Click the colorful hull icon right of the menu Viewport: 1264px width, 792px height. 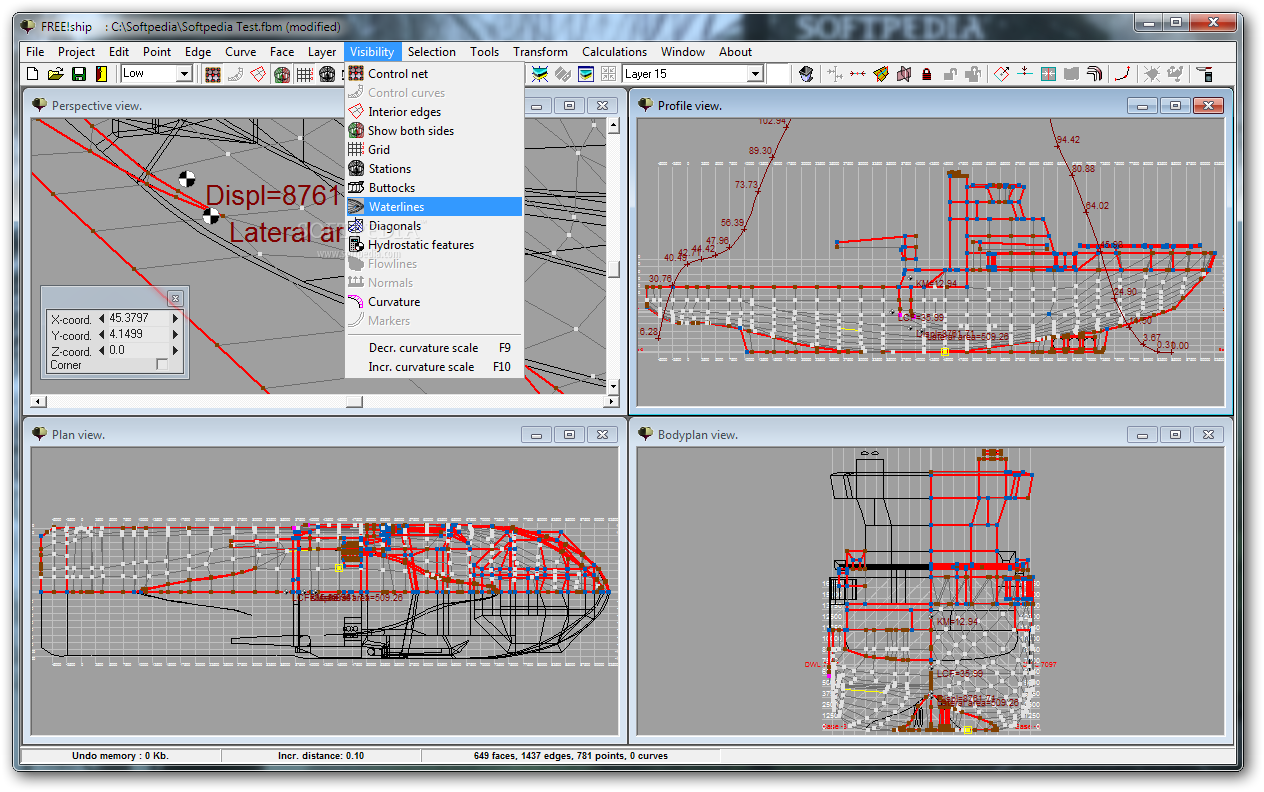pos(540,74)
